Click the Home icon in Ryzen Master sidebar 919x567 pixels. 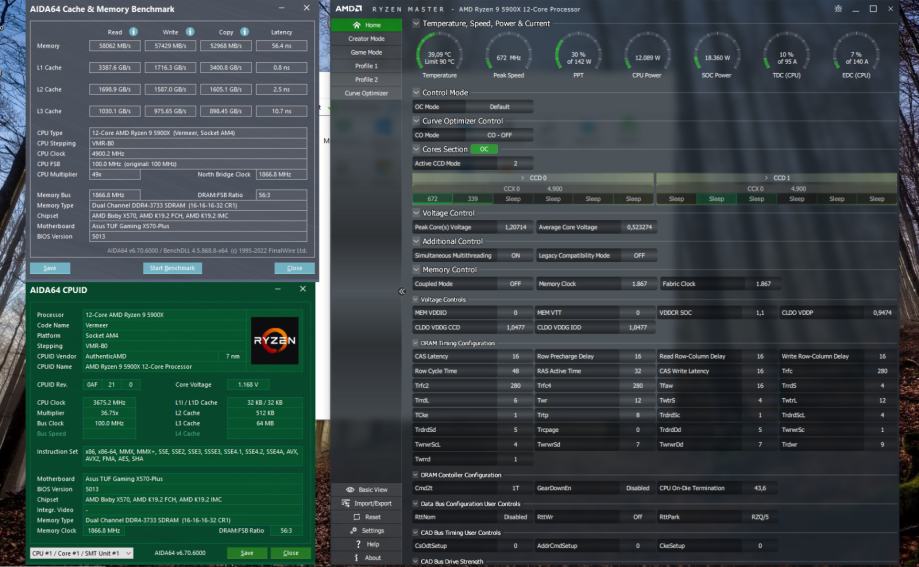point(357,24)
